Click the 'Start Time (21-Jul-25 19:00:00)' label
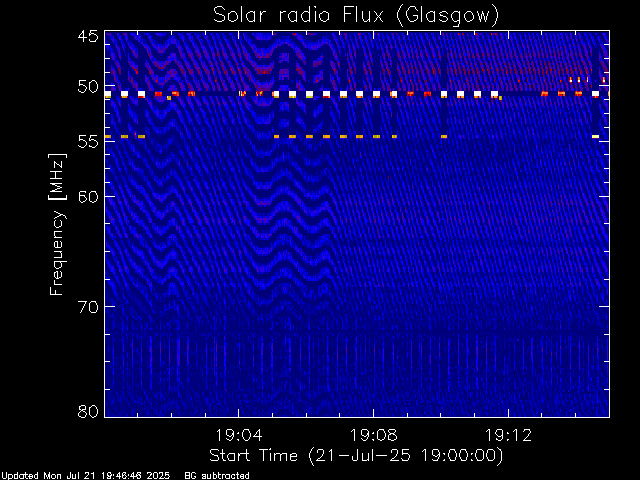640x480 pixels. tap(356, 456)
